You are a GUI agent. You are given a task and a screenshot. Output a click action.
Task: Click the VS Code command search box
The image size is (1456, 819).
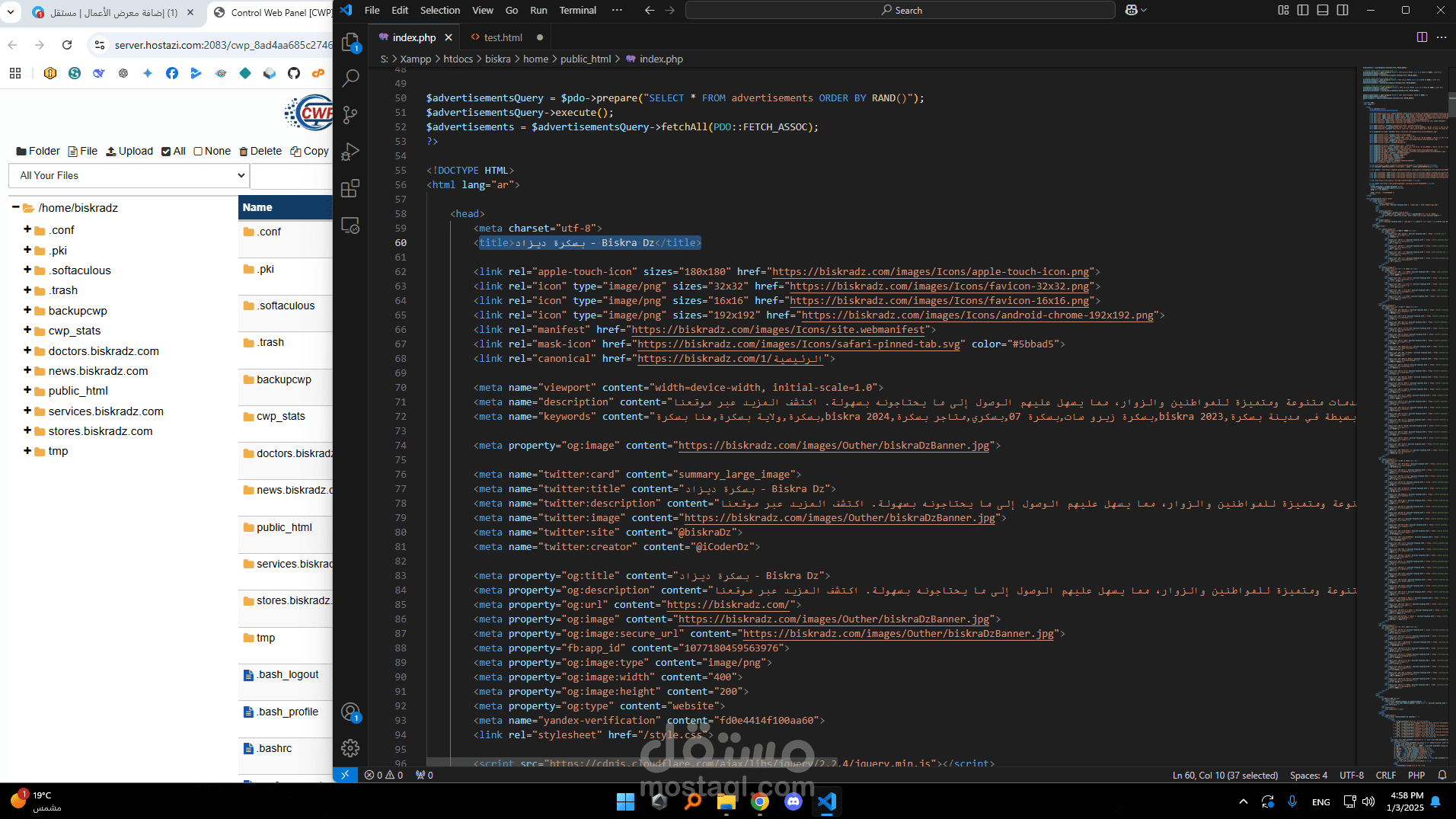pyautogui.click(x=900, y=10)
